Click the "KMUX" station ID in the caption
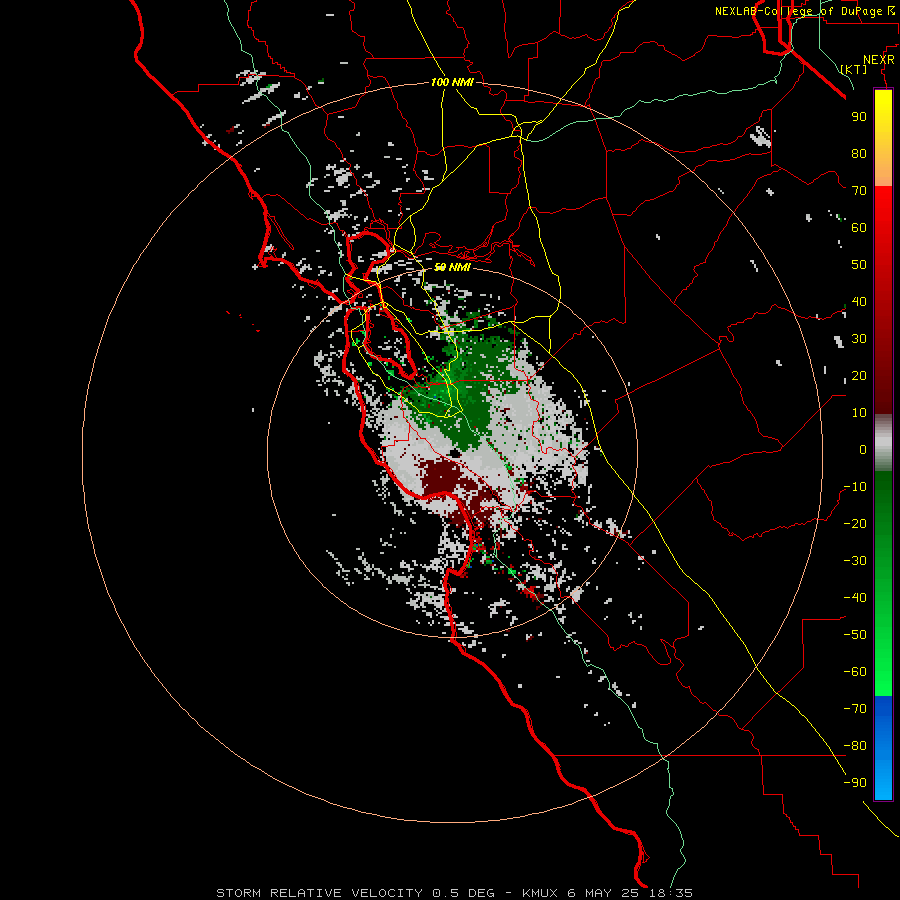This screenshot has height=900, width=900. pyautogui.click(x=541, y=893)
